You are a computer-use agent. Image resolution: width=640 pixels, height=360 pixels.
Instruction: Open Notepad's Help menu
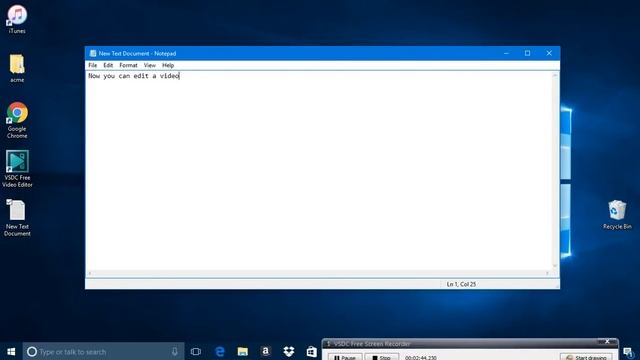pyautogui.click(x=168, y=65)
